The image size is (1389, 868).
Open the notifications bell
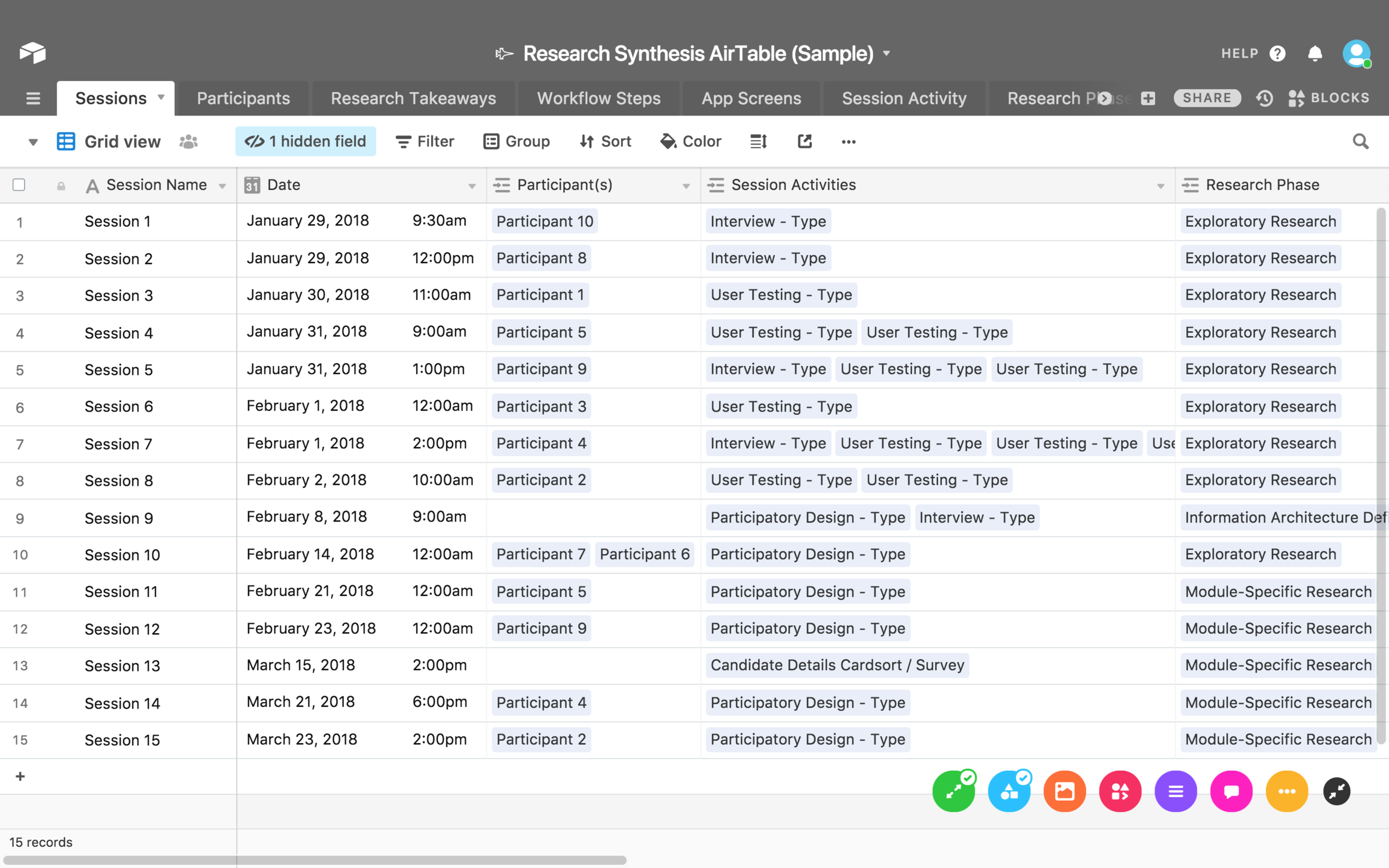pos(1315,53)
